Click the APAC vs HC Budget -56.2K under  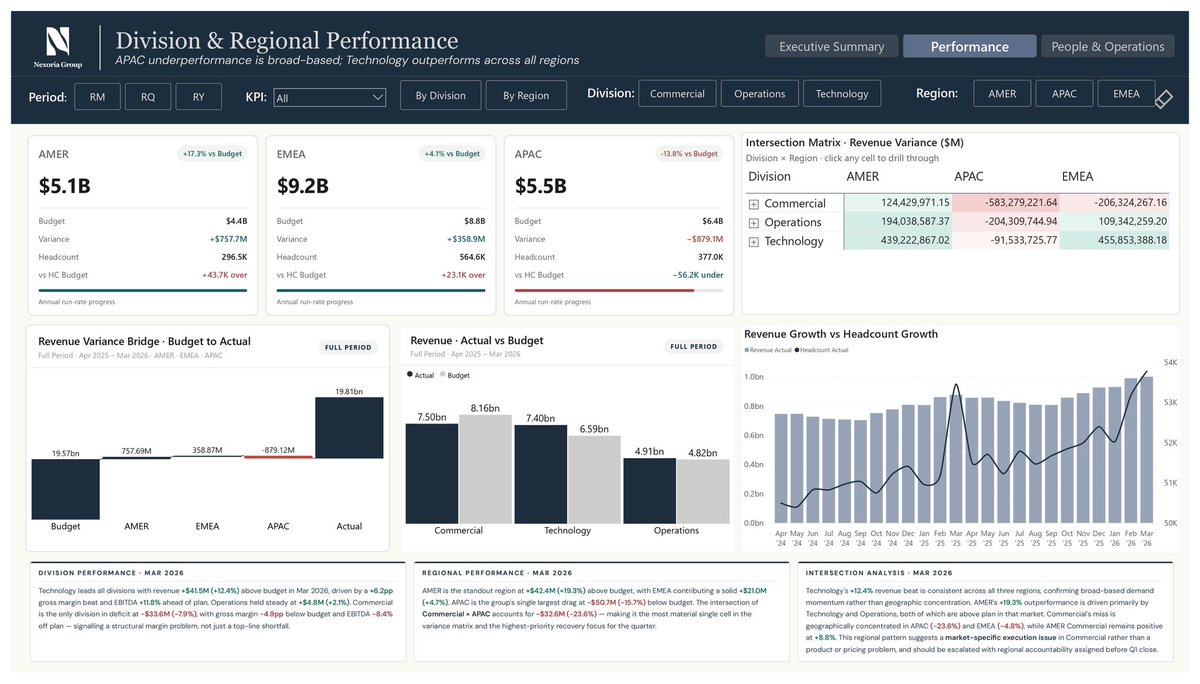coord(697,274)
